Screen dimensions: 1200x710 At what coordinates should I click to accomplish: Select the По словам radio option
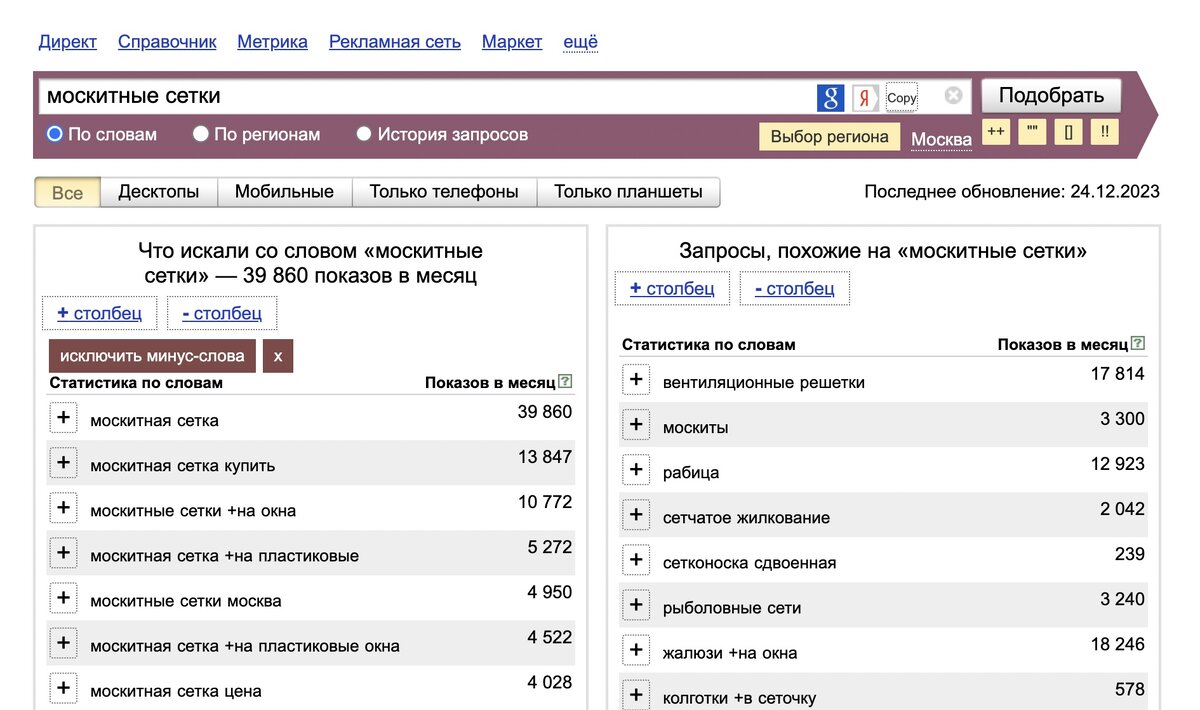pos(55,134)
